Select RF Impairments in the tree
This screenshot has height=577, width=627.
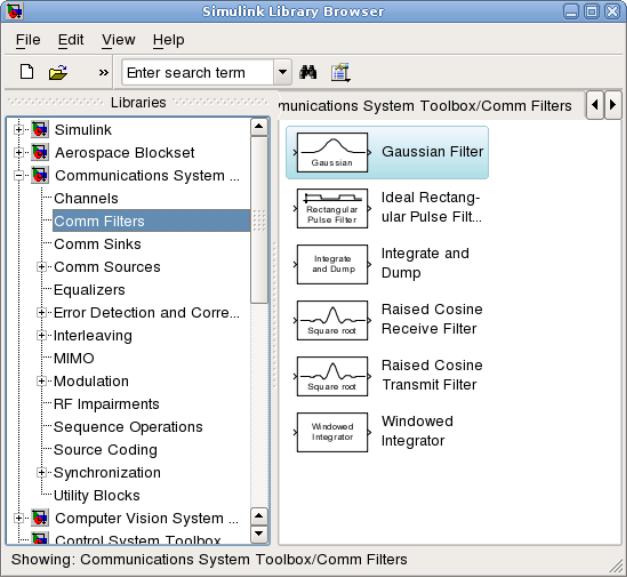click(x=106, y=404)
